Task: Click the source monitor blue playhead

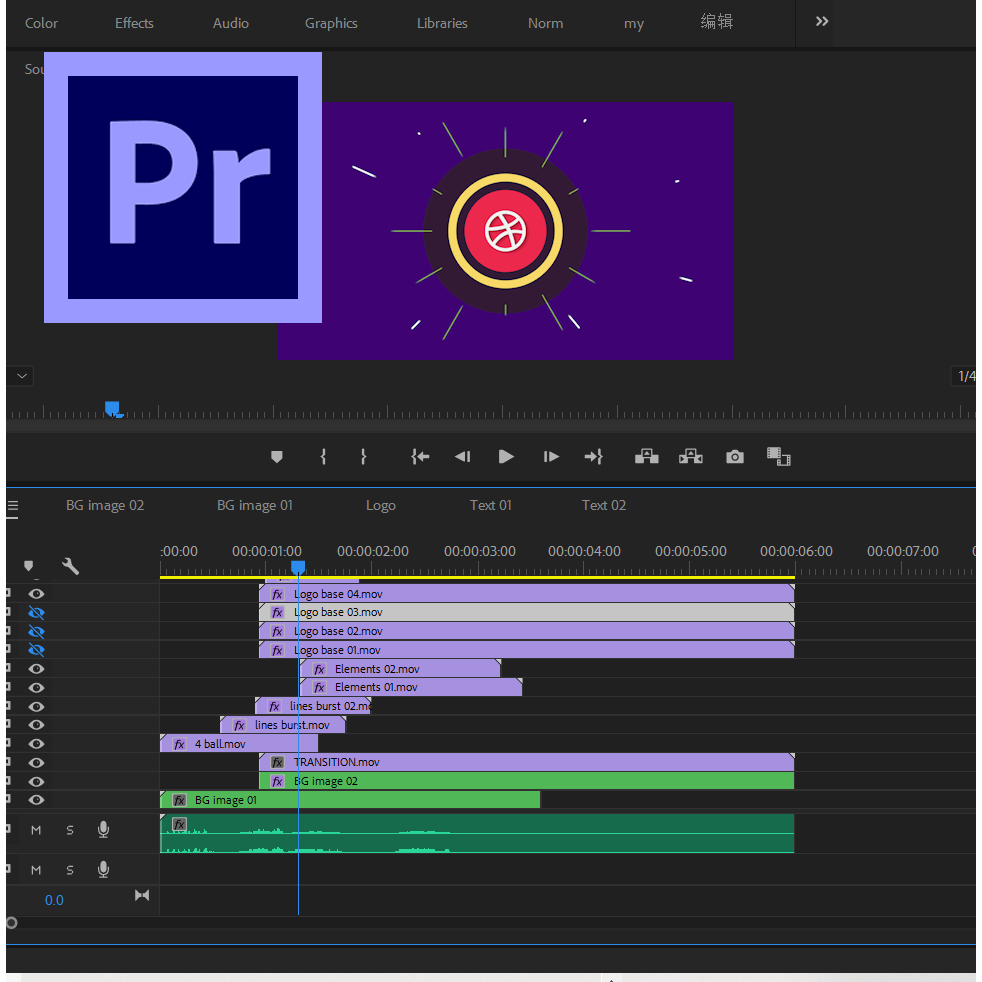Action: pos(112,409)
